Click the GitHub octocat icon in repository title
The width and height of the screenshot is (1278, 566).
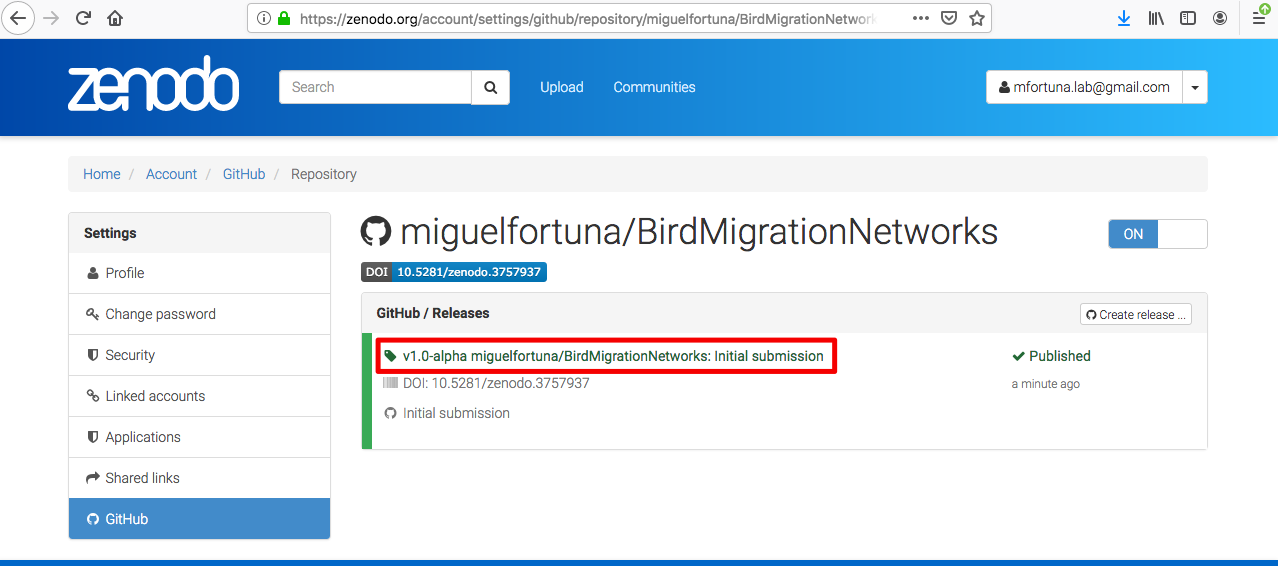[376, 232]
